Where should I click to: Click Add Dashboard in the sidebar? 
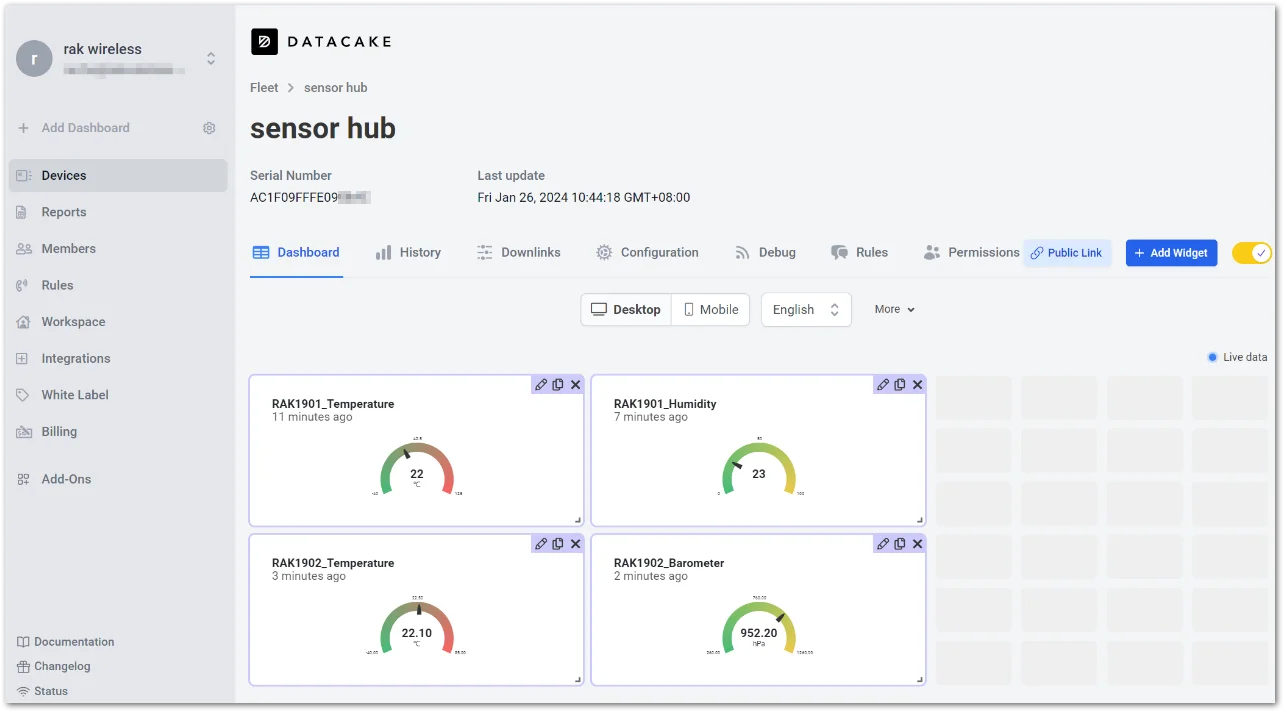click(85, 128)
